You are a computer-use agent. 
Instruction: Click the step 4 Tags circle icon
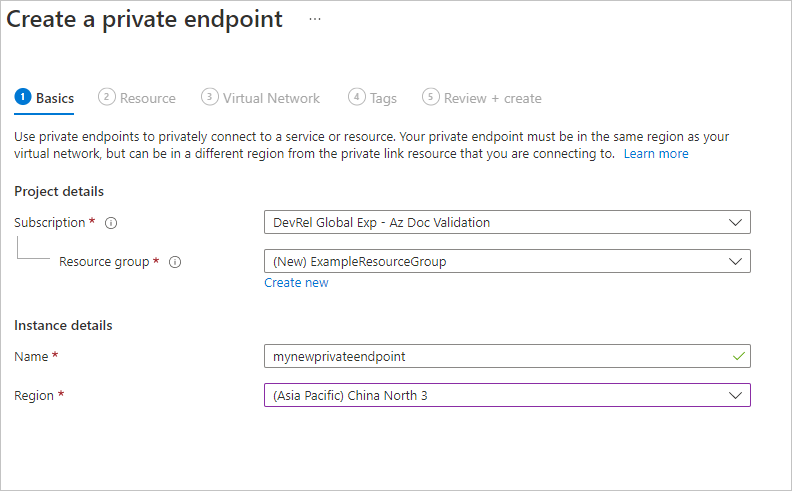point(356,97)
